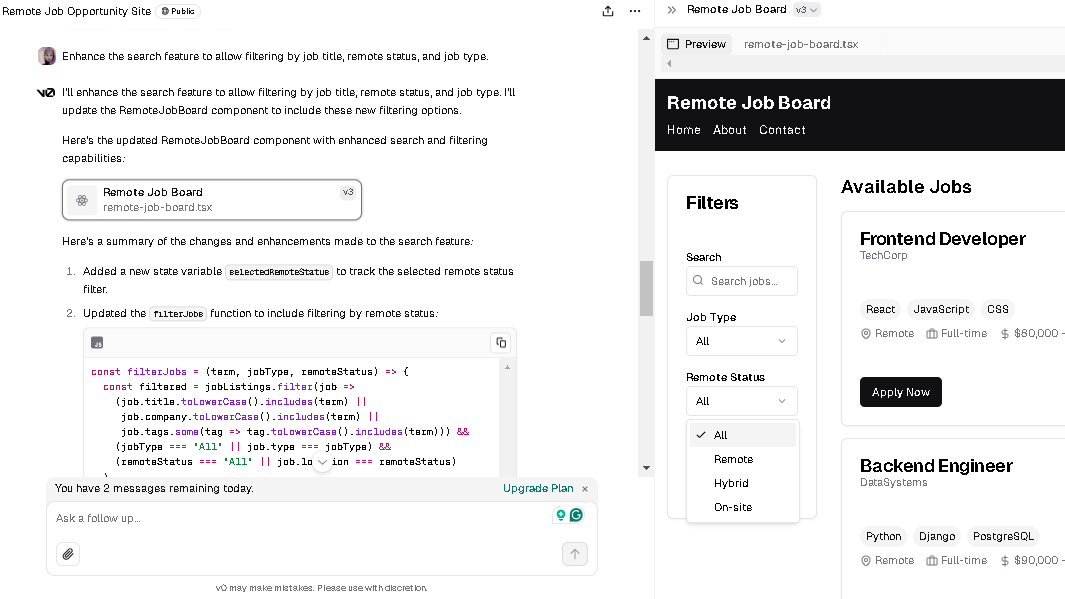Click Apply Now for Frontend Developer
The image size is (1065, 599).
coord(900,392)
